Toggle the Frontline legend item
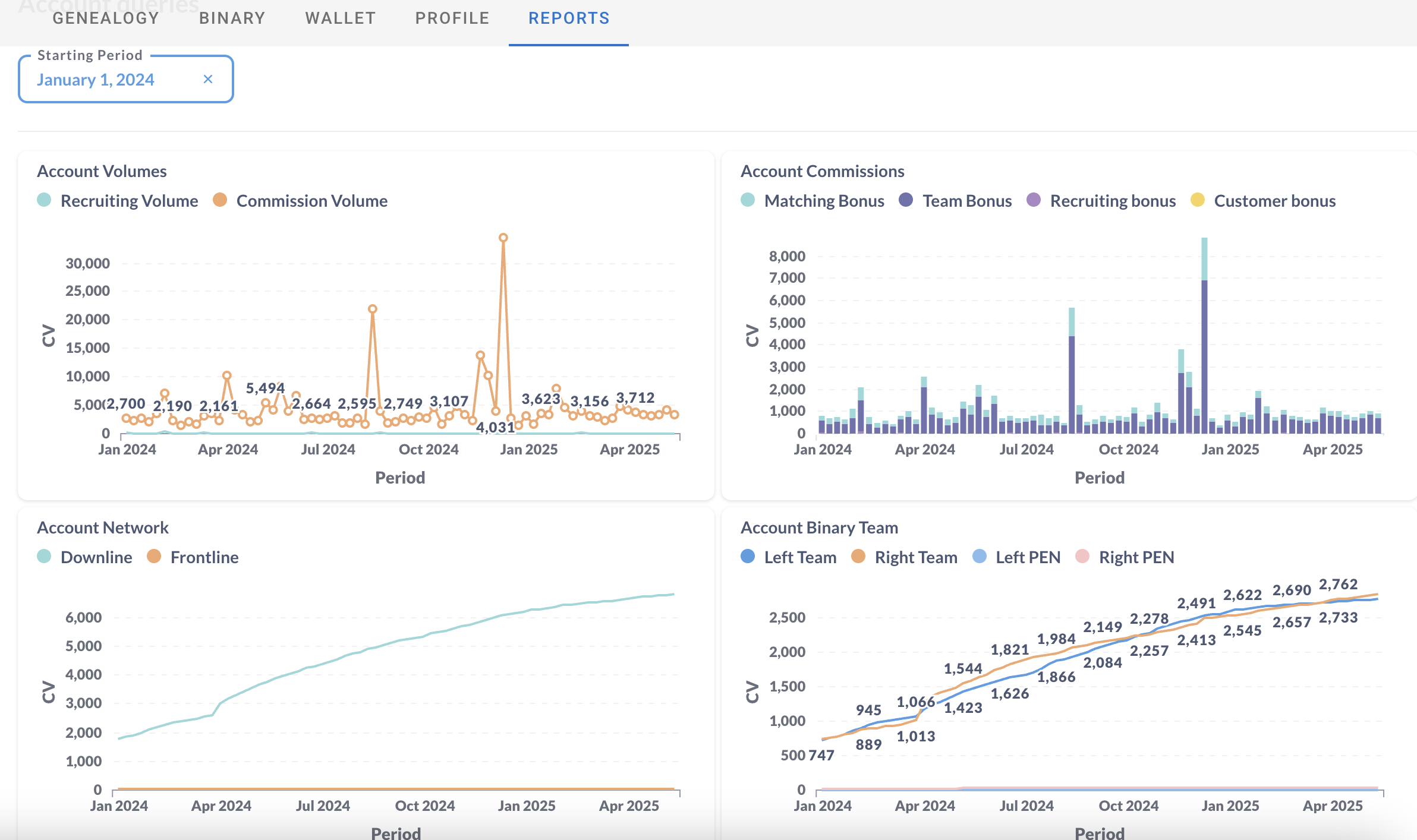This screenshot has height=840, width=1417. pos(204,557)
